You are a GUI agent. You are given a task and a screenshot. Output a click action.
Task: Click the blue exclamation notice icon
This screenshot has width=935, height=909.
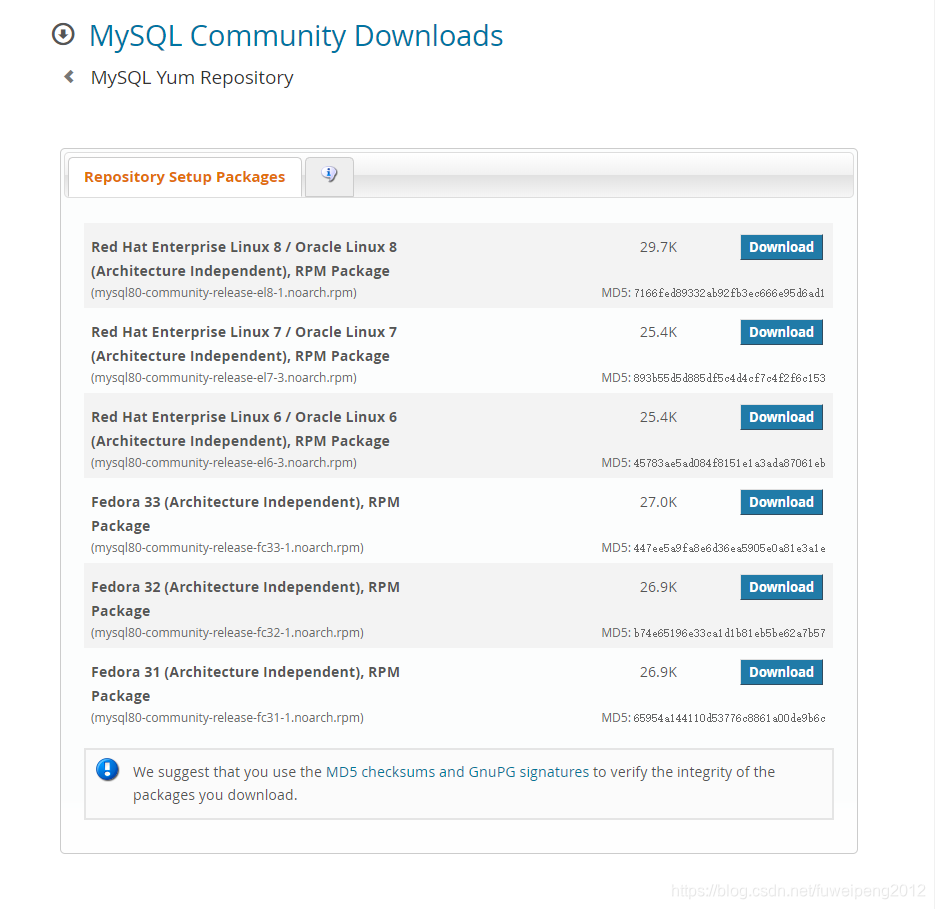point(107,769)
